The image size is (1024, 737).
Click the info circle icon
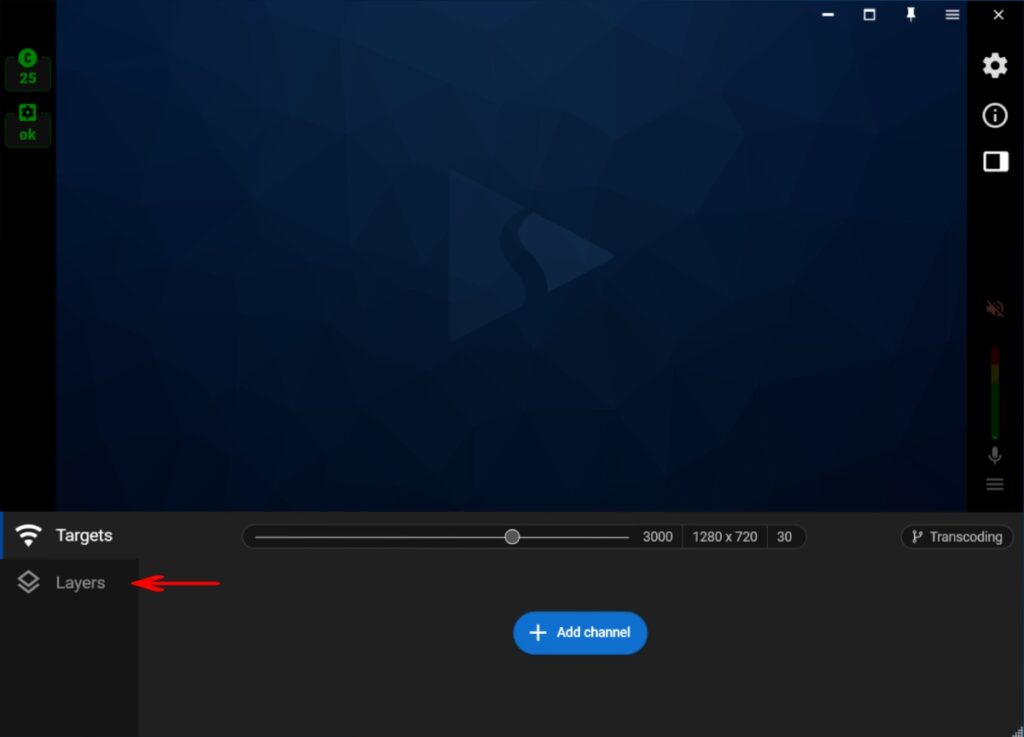tap(995, 116)
